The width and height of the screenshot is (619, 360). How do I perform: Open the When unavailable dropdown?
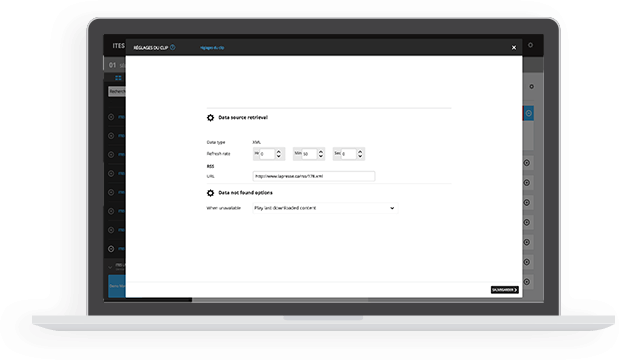(325, 208)
